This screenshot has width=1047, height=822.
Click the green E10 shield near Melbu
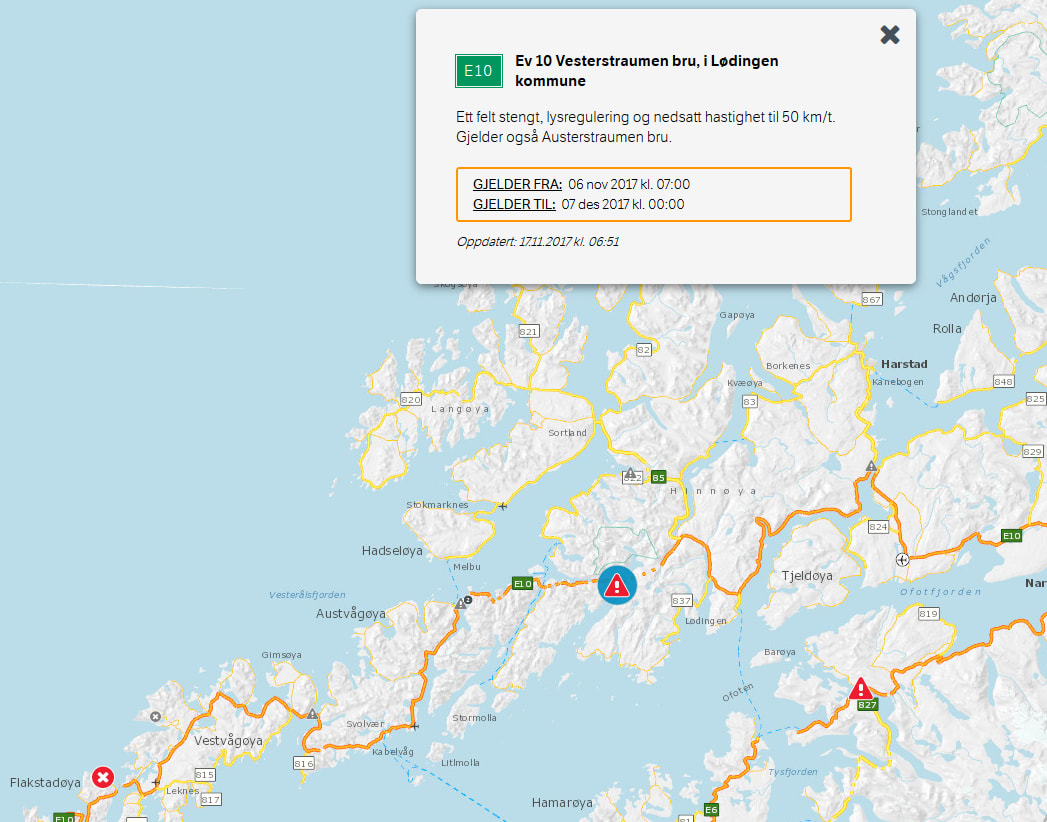coord(522,583)
